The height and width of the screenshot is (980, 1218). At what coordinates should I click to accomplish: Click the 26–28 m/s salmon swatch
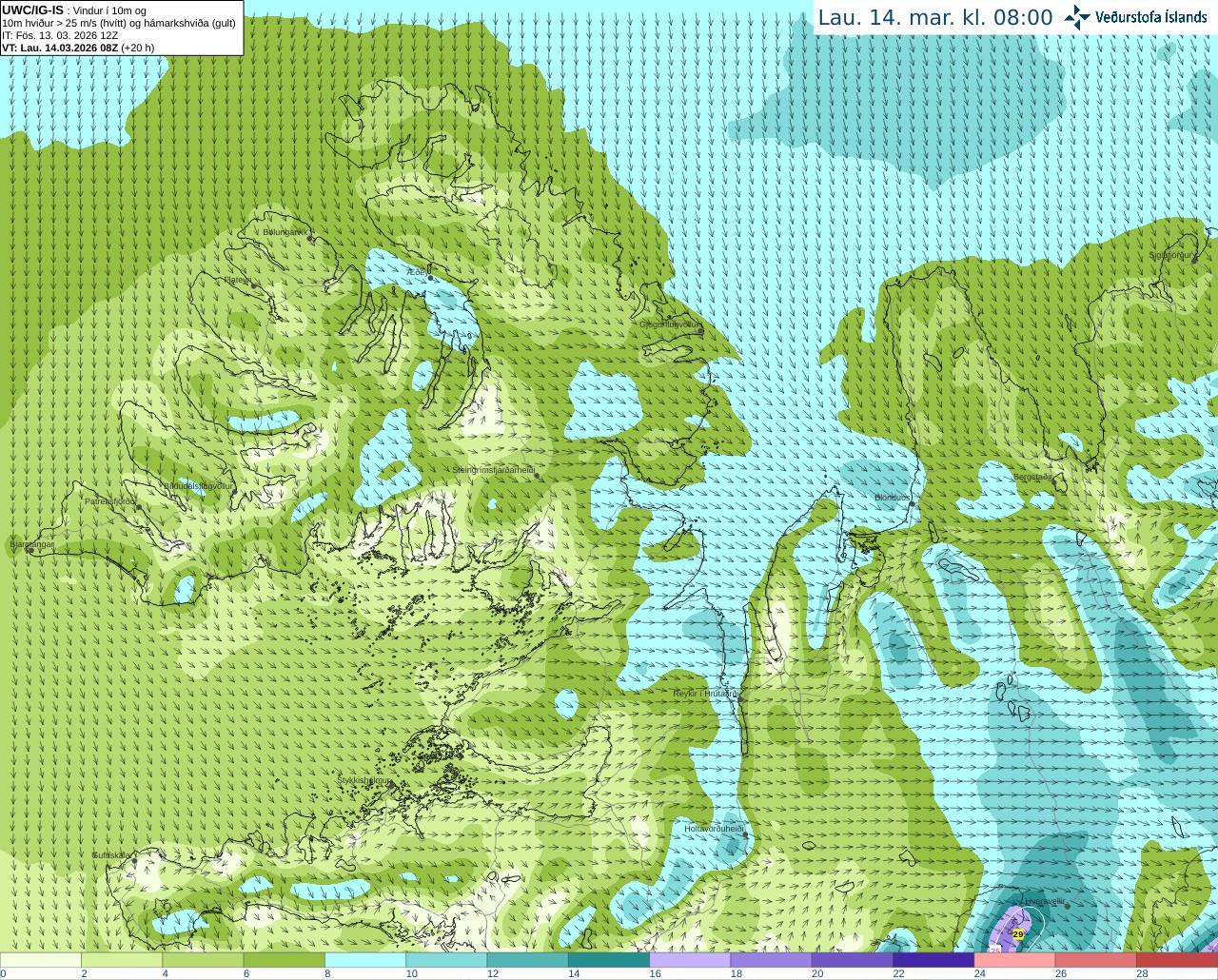pos(1096,960)
